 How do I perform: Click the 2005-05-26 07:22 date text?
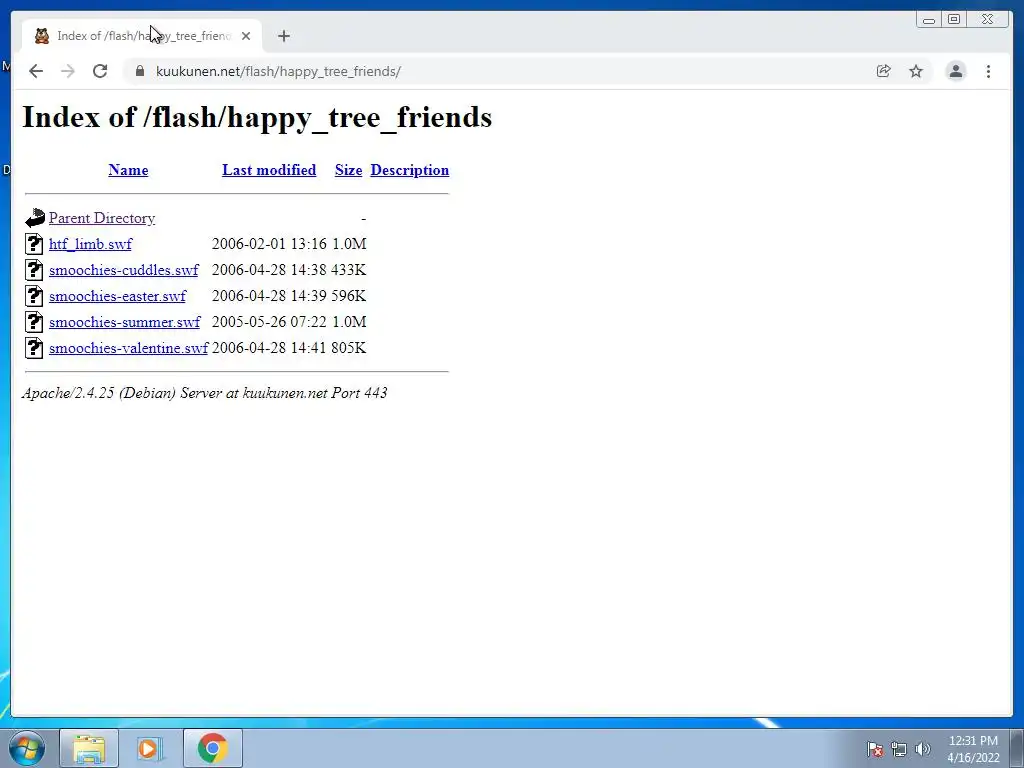tap(269, 322)
